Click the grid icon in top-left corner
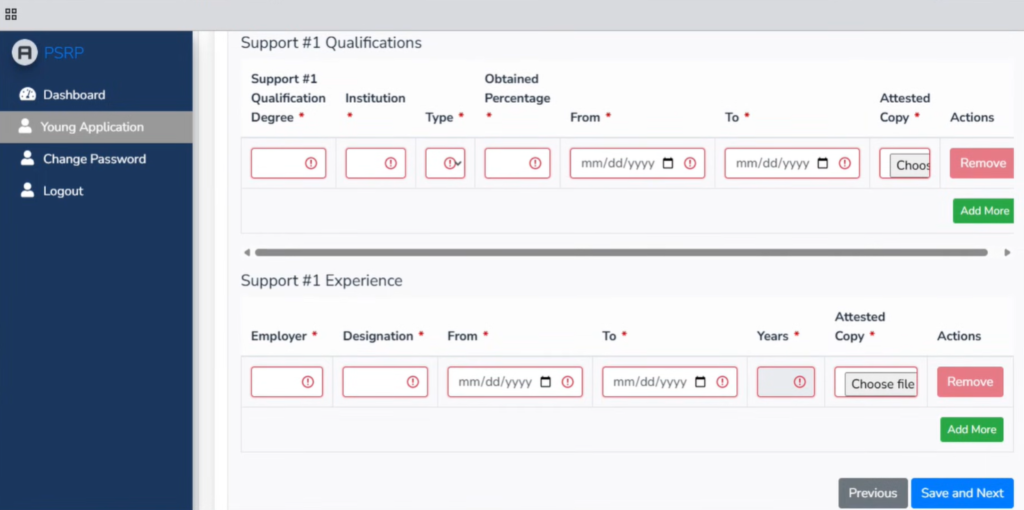The image size is (1024, 510). pos(11,14)
